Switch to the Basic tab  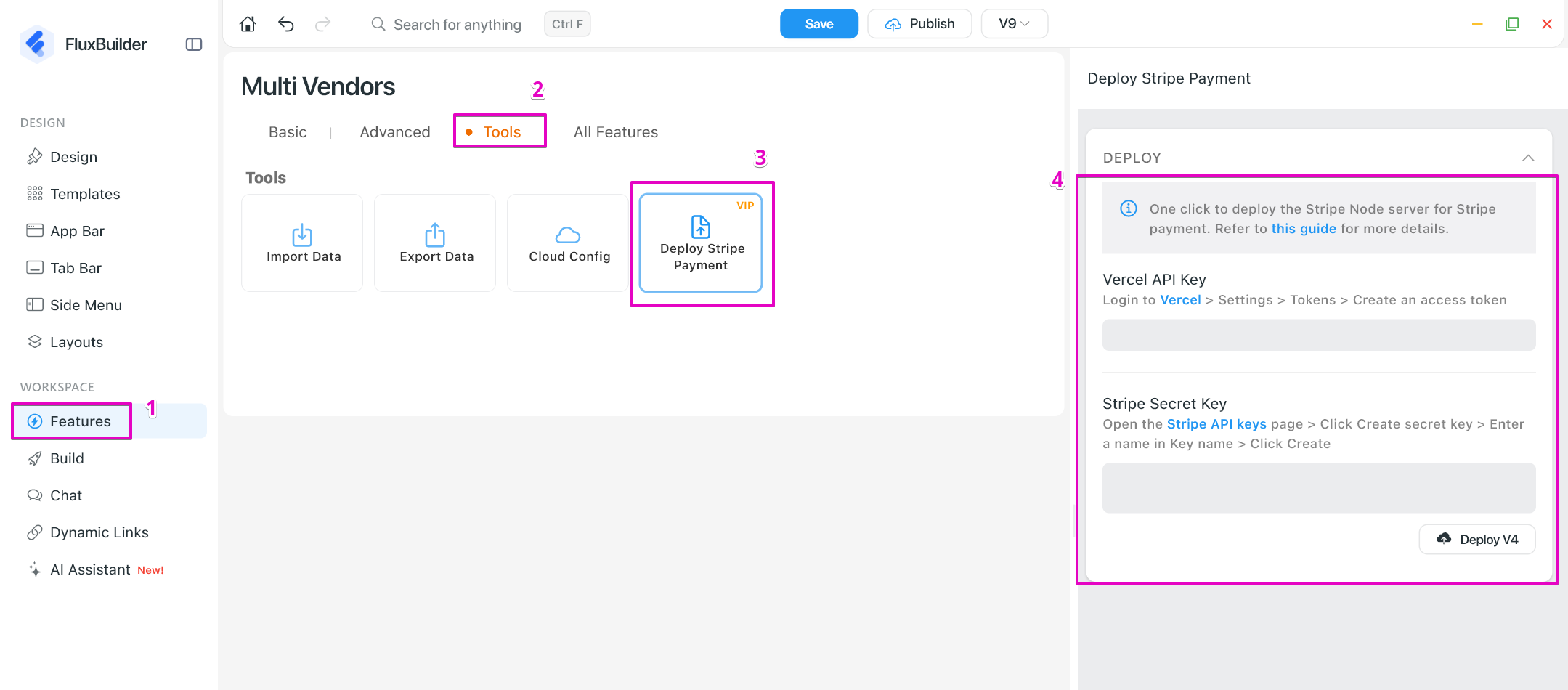tap(288, 132)
